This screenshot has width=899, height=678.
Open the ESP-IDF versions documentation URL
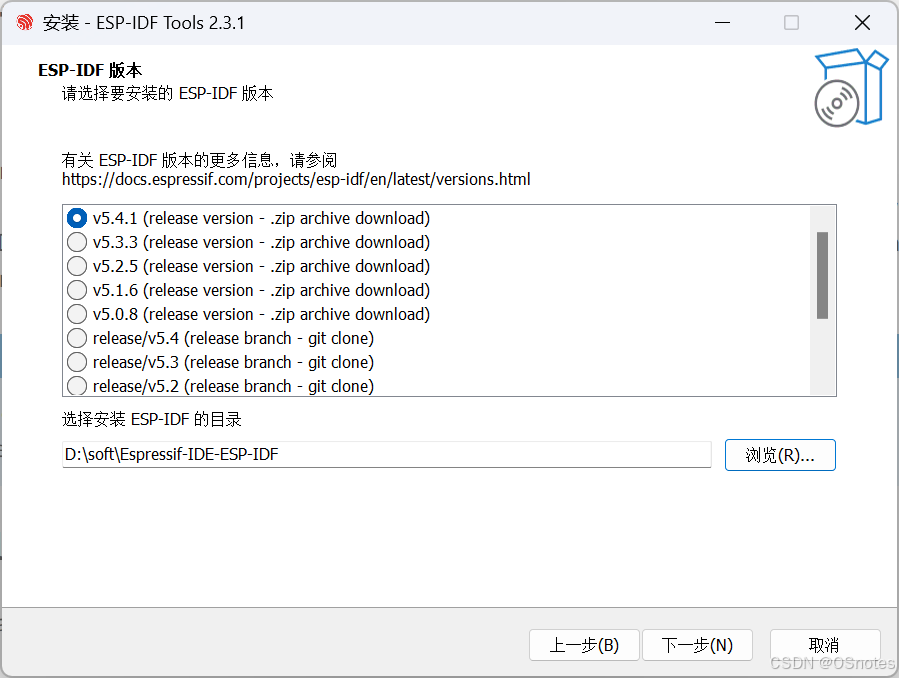[x=296, y=179]
